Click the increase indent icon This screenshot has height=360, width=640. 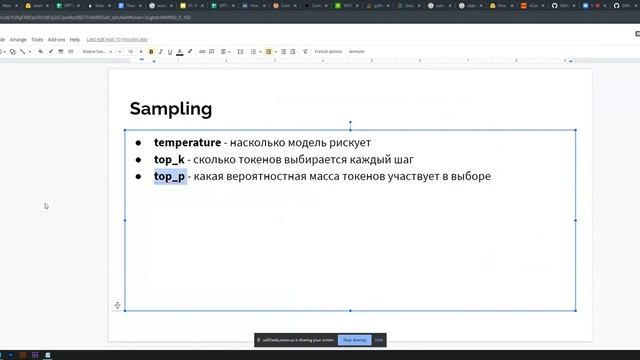[x=293, y=52]
